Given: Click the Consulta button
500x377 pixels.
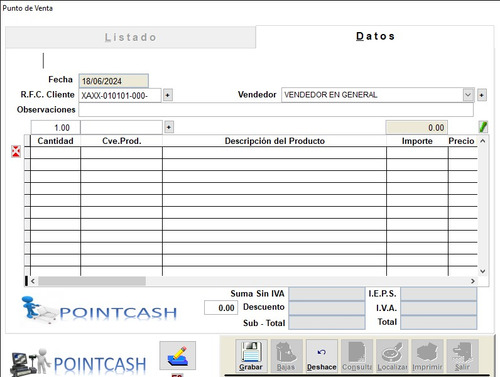Looking at the screenshot, I should pyautogui.click(x=357, y=356).
